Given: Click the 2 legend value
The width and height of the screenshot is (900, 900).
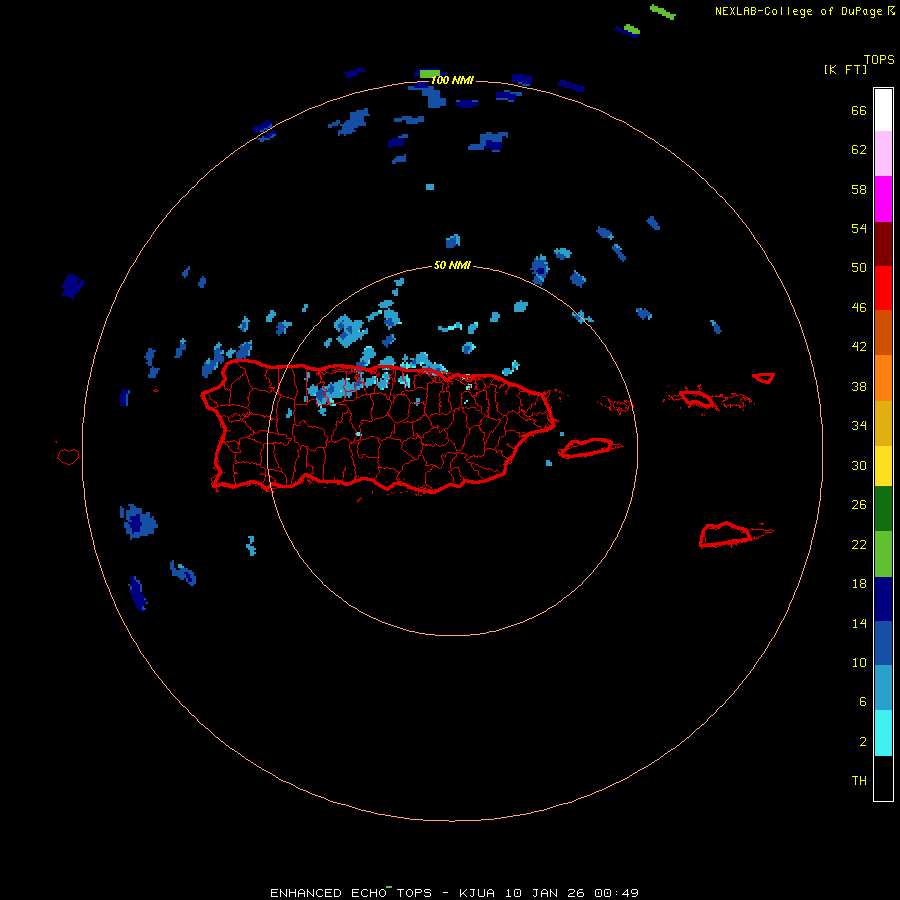Looking at the screenshot, I should pos(863,741).
